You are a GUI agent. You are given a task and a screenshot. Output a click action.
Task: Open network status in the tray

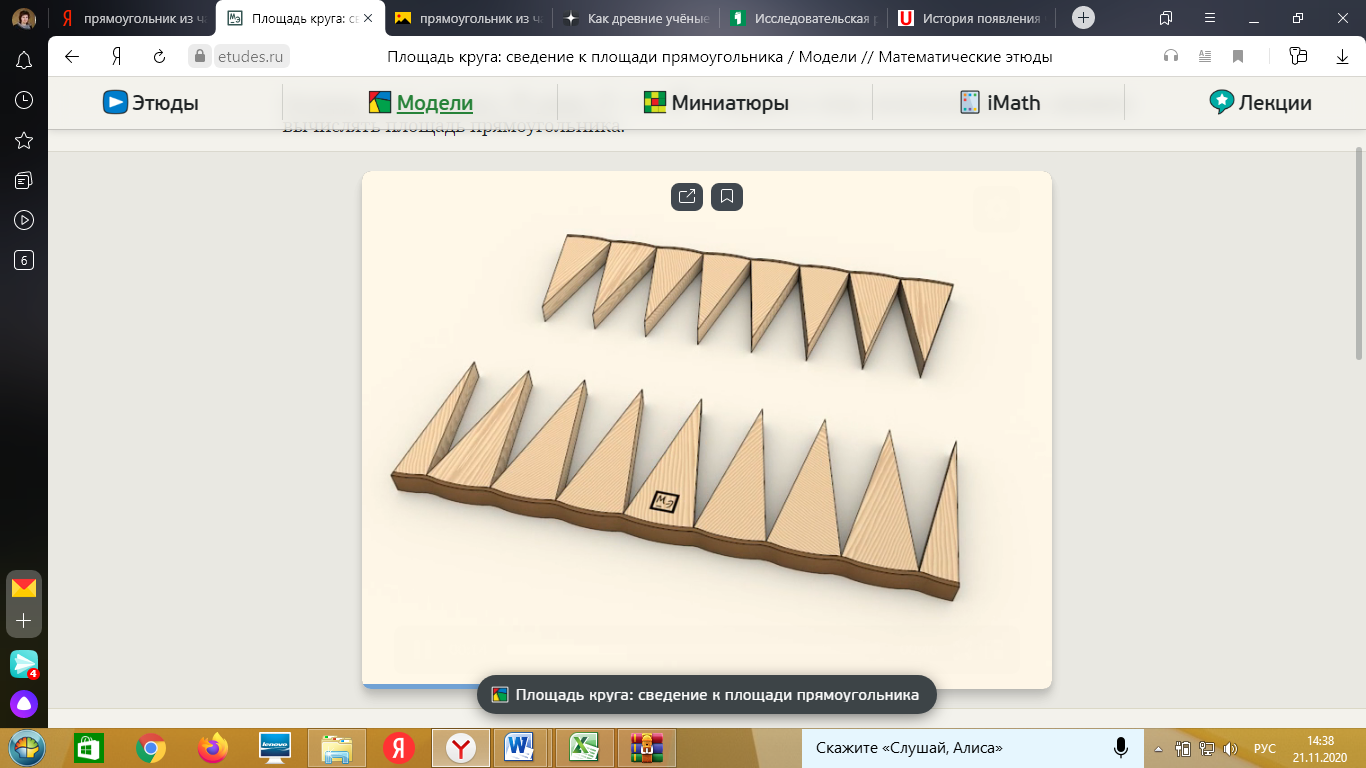pyautogui.click(x=1206, y=748)
